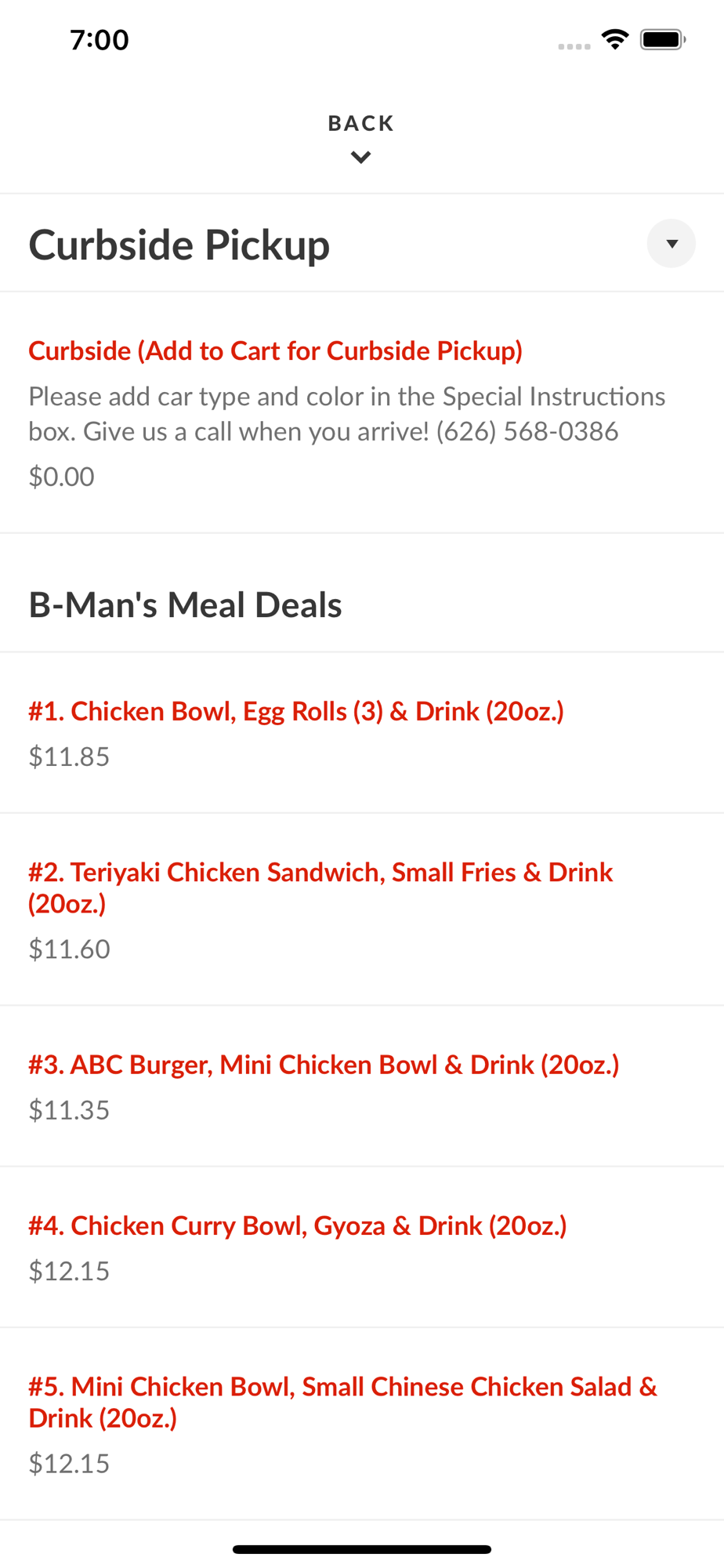Click the down chevron below BACK
This screenshot has height=1568, width=724.
point(361,158)
